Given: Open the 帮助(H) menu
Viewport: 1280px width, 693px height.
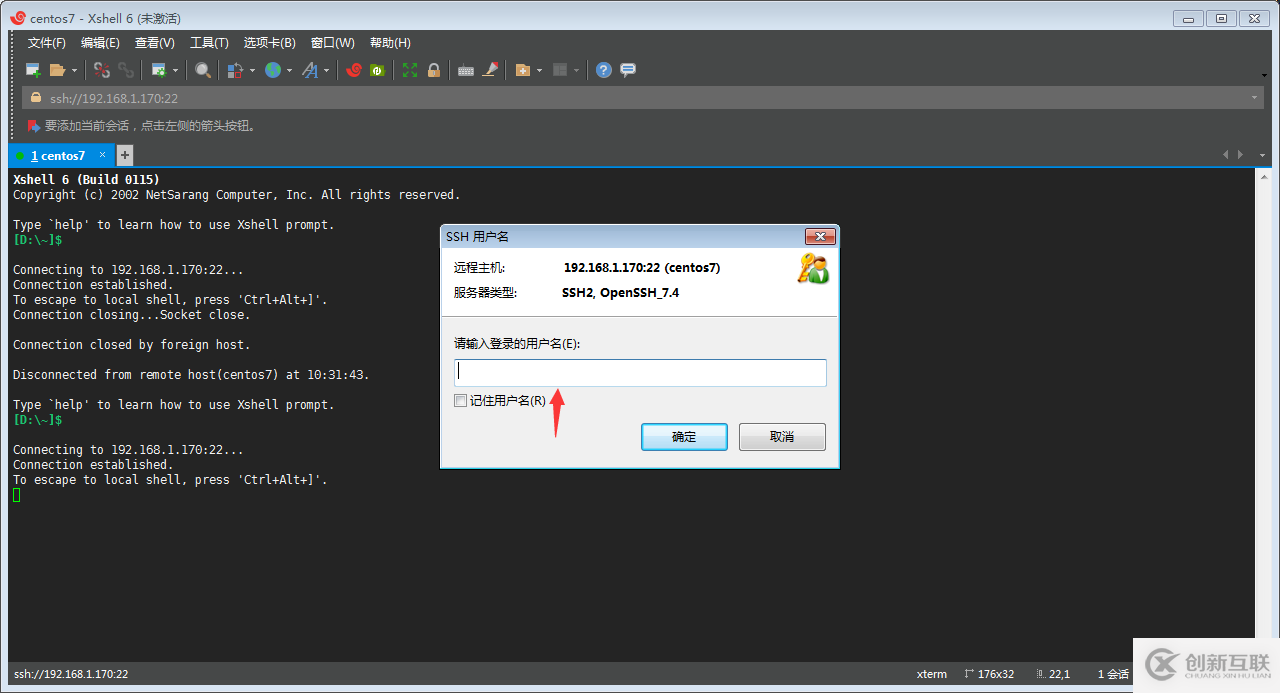Looking at the screenshot, I should [390, 43].
